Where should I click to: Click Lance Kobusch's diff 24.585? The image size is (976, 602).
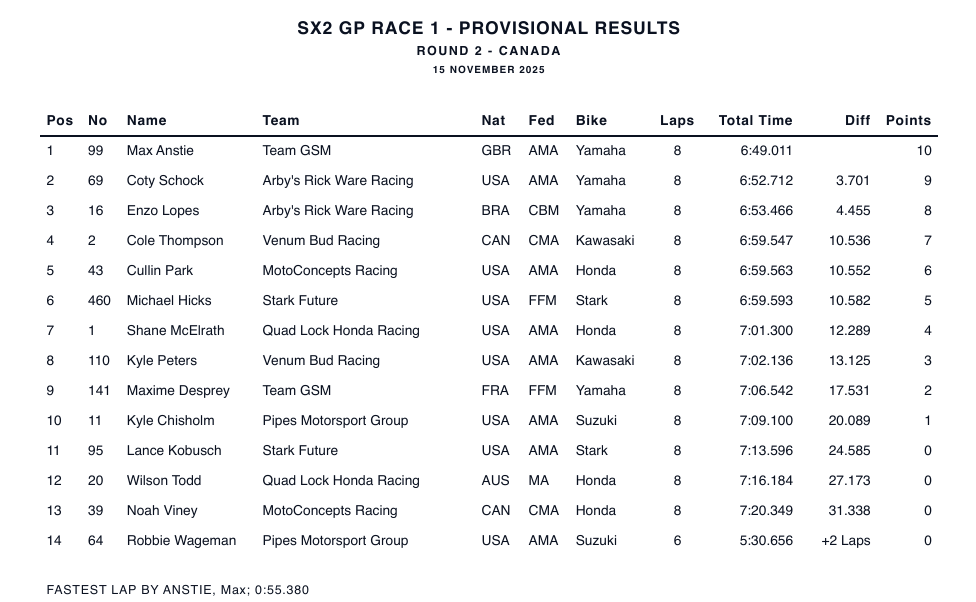849,450
